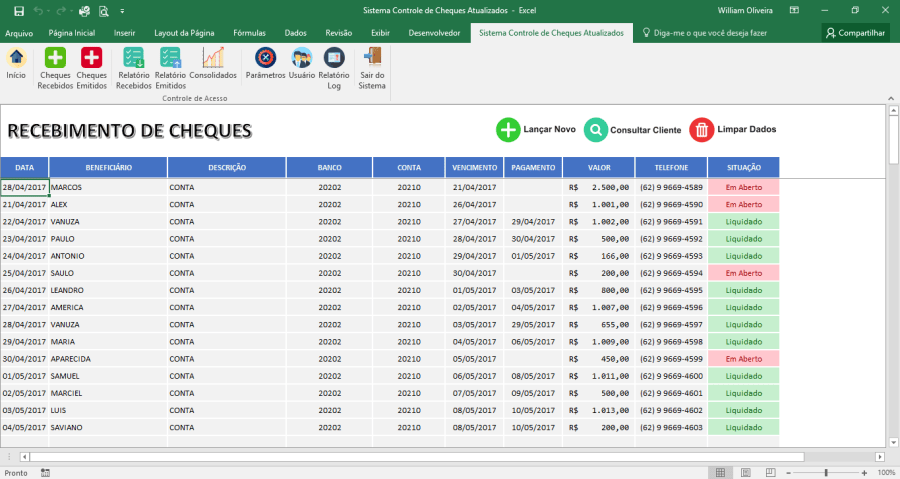This screenshot has height=479, width=900.
Task: Open the Arquivo tab
Action: [19, 33]
